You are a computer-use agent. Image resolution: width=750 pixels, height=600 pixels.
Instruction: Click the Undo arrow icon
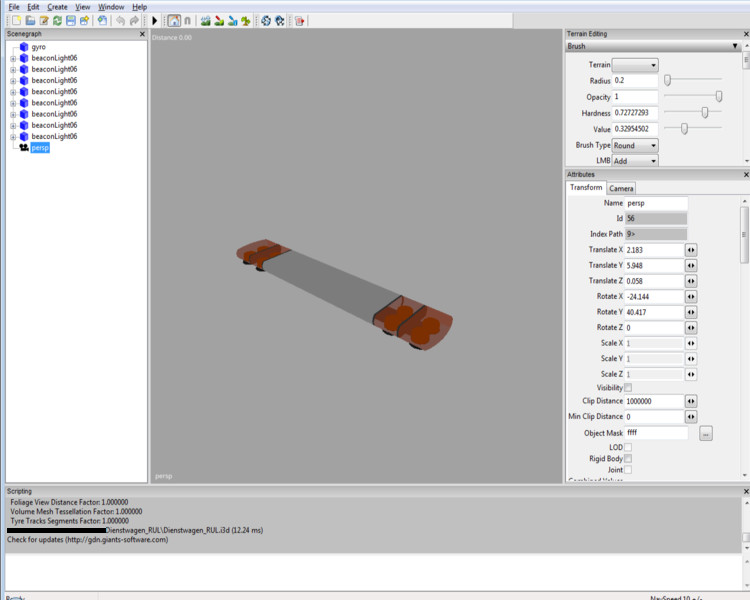[x=120, y=21]
